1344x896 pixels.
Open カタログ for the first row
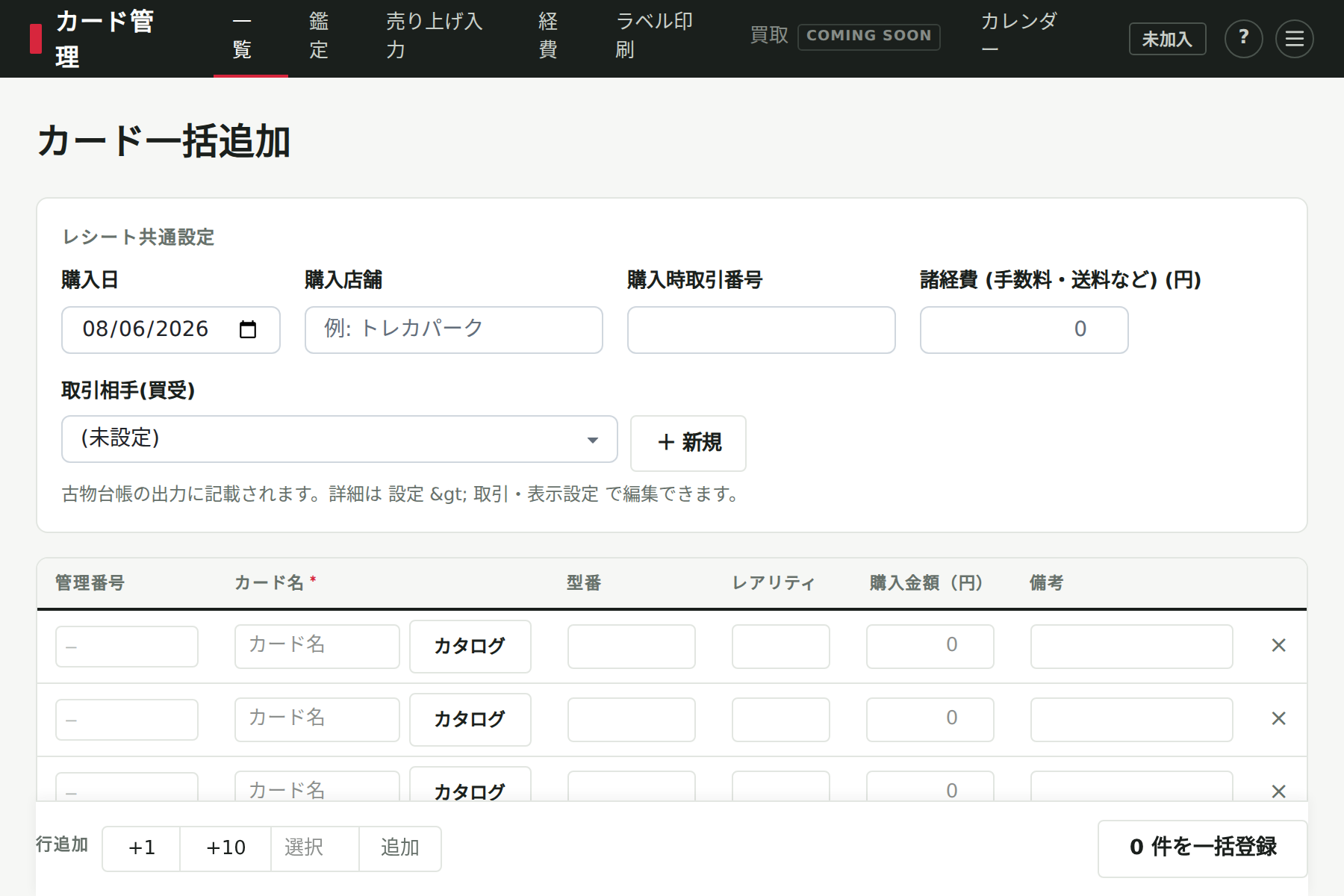470,646
